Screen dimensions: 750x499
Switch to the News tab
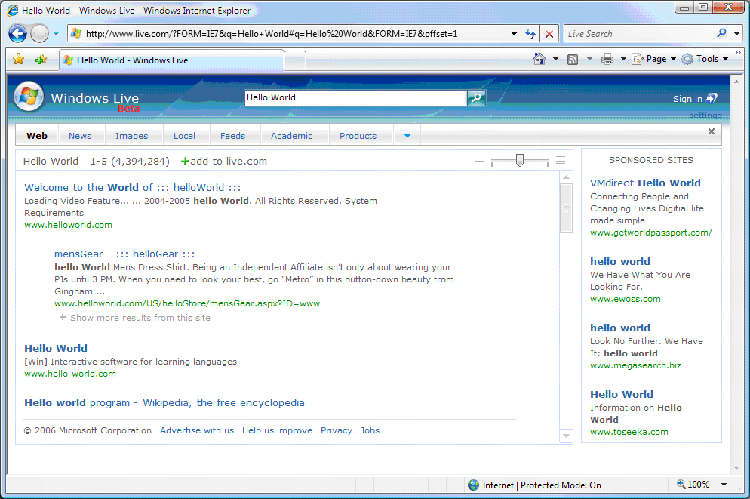[80, 136]
